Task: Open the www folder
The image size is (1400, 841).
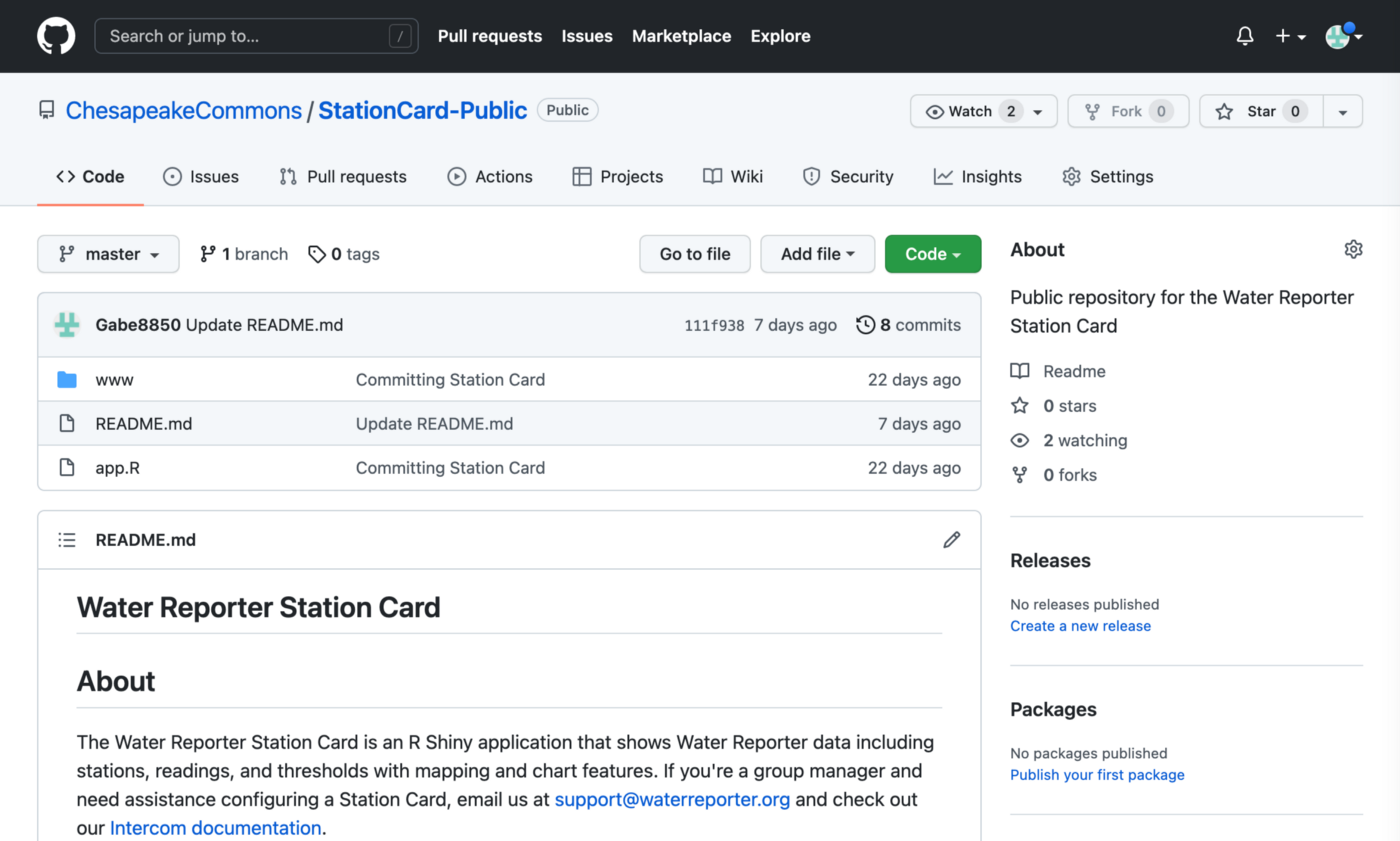Action: click(x=115, y=380)
